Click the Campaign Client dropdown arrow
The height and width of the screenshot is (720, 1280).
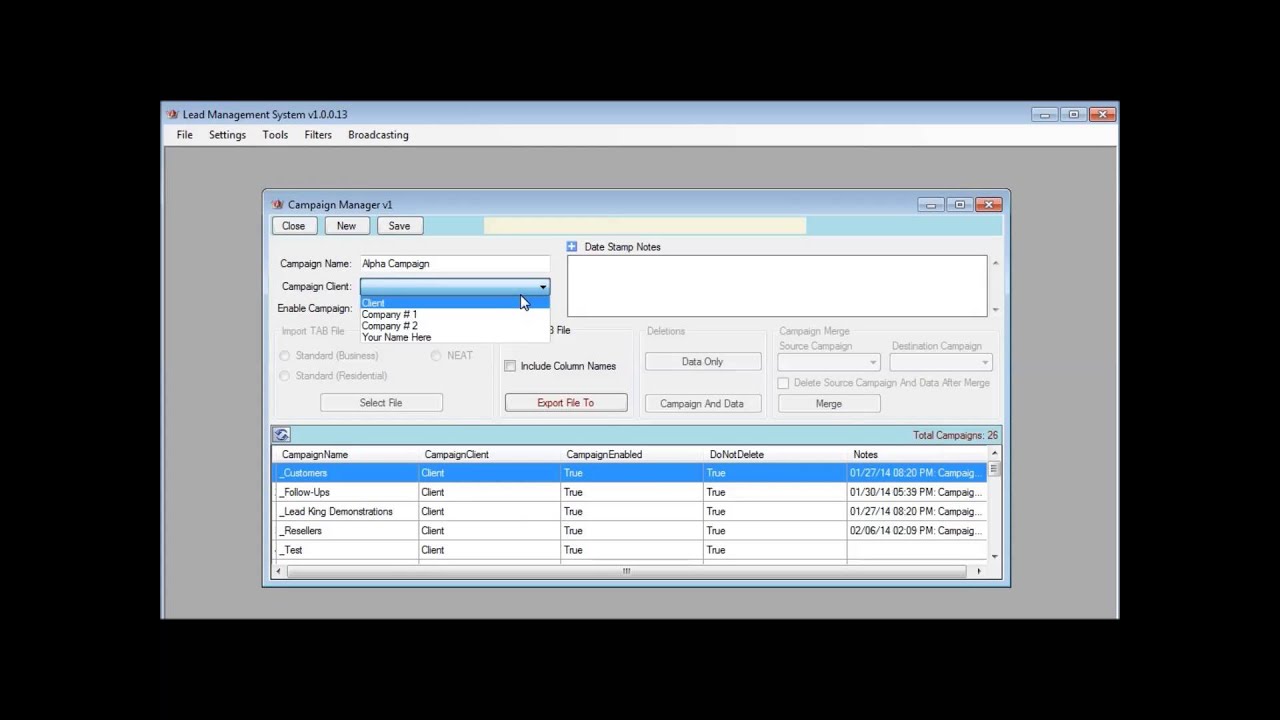click(x=543, y=287)
